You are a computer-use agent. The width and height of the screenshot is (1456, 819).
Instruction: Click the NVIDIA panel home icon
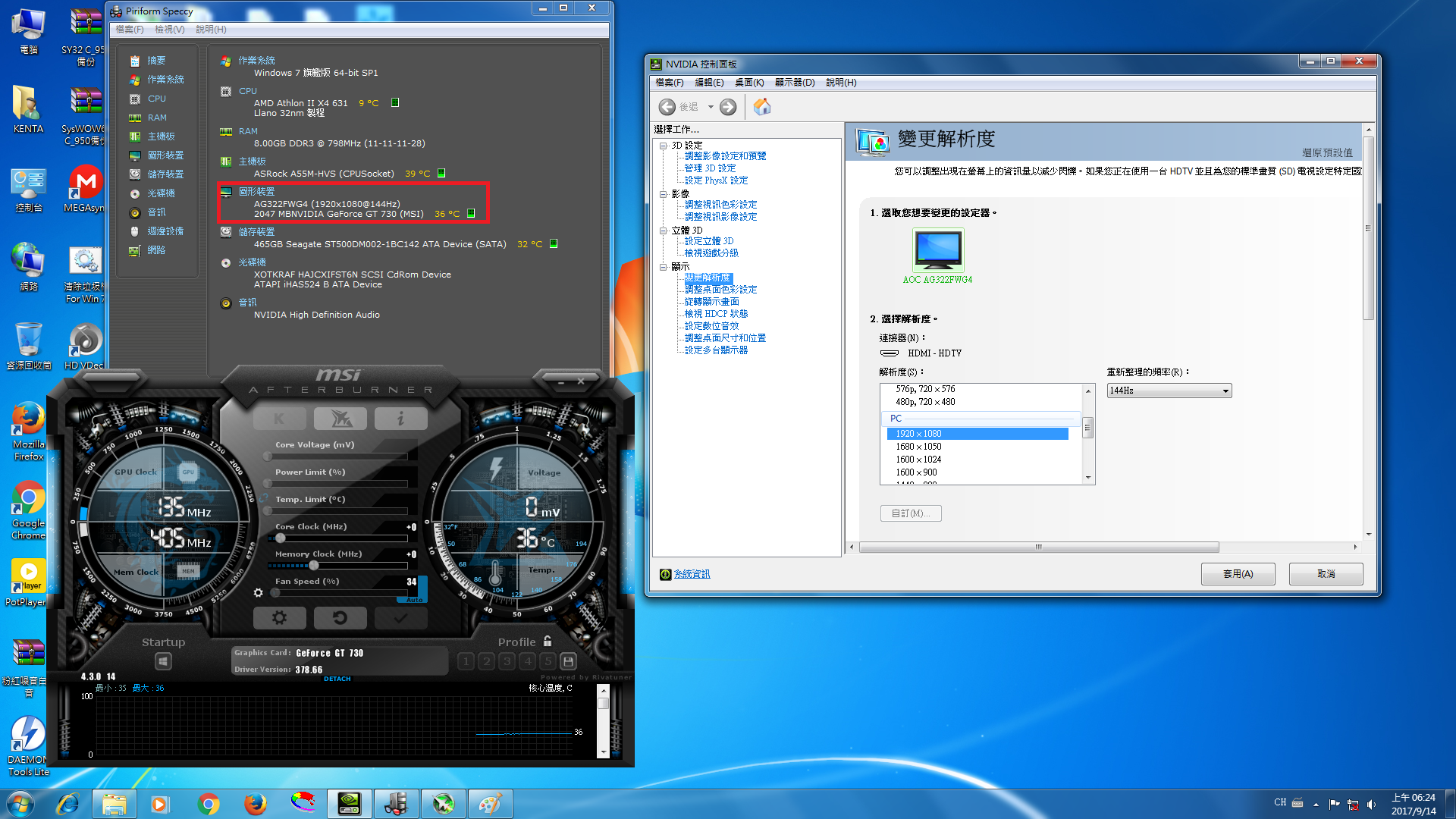tap(762, 107)
